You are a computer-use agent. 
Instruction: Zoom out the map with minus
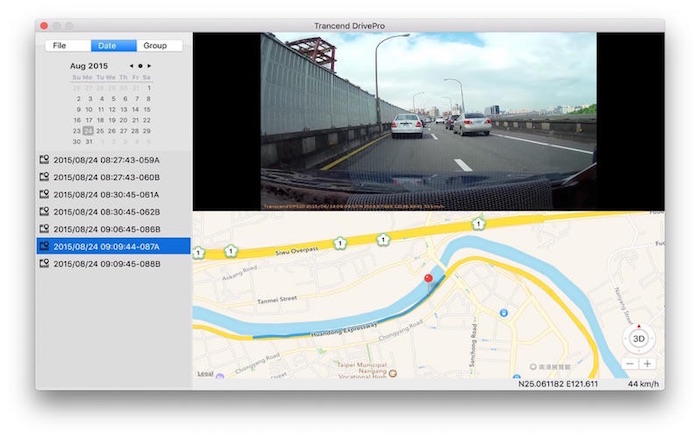(x=629, y=364)
